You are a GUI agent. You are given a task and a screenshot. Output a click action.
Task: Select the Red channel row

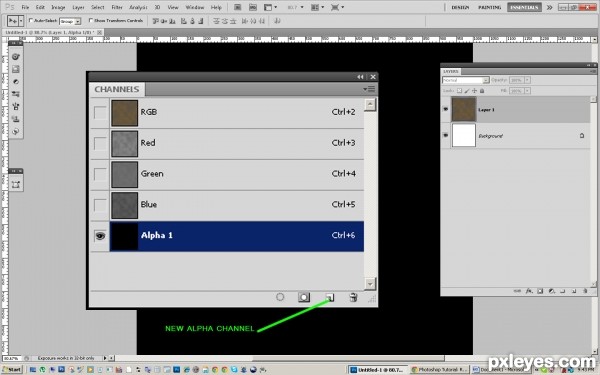pyautogui.click(x=236, y=143)
